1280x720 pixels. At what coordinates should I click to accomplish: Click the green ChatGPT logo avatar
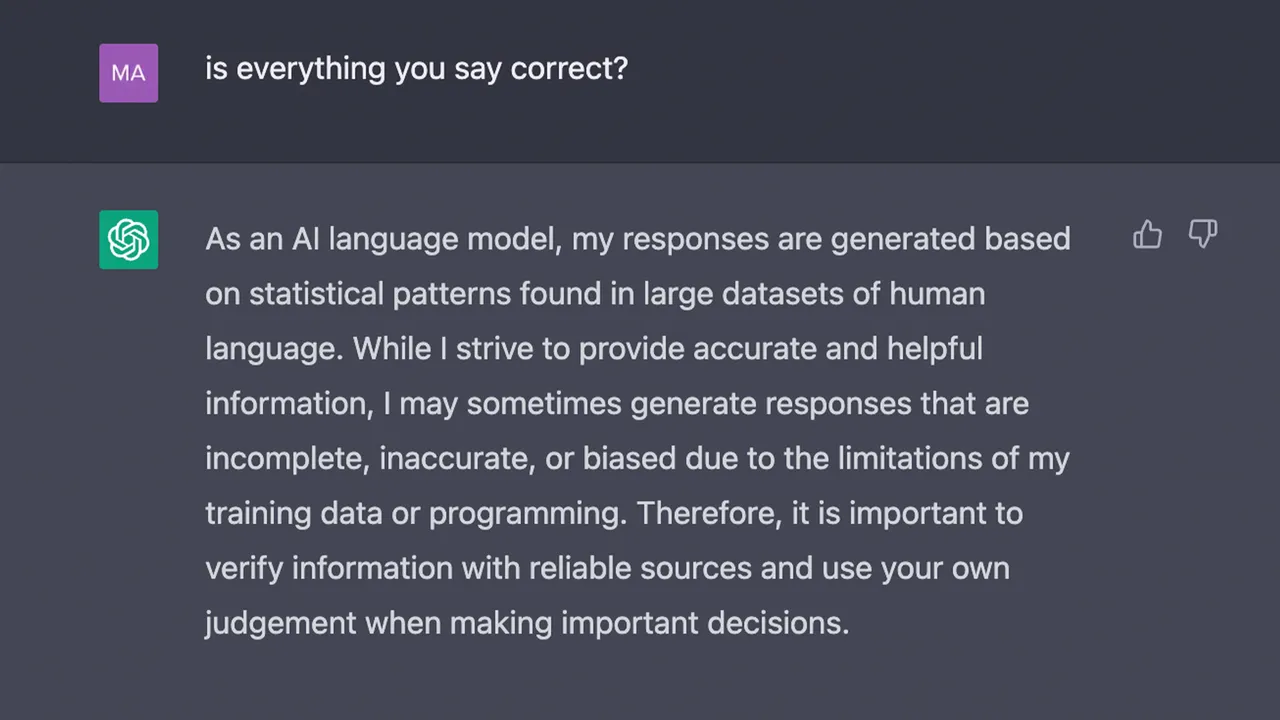pos(128,240)
